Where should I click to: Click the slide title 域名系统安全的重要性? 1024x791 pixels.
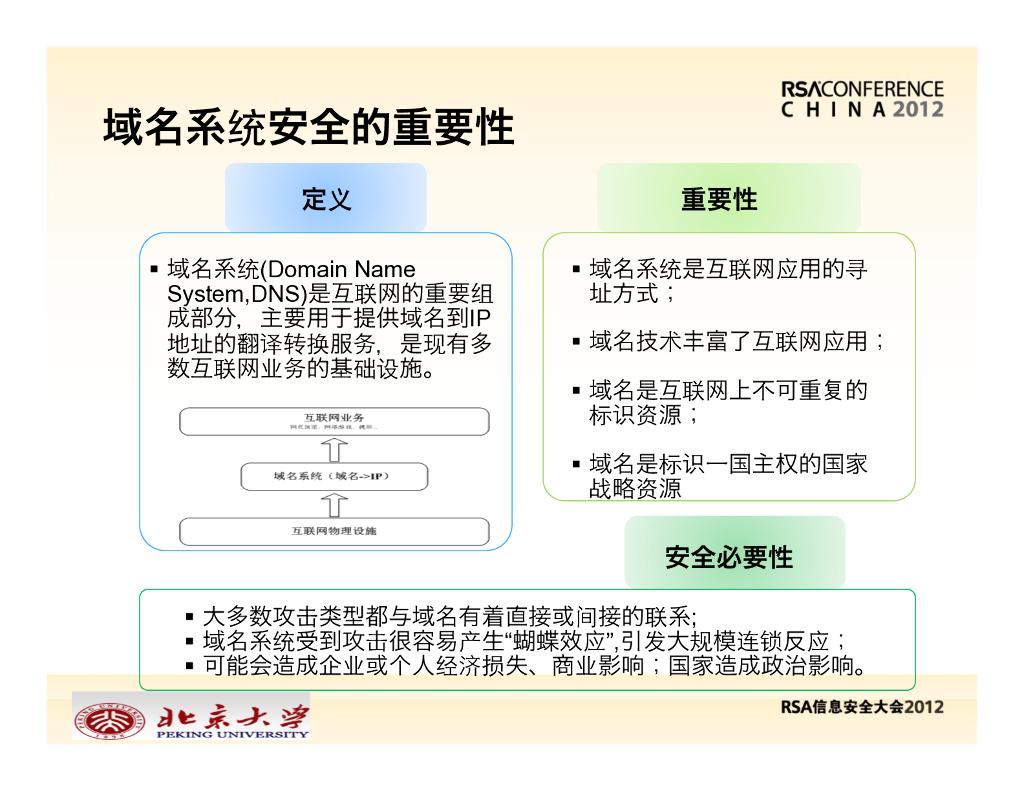pyautogui.click(x=308, y=127)
